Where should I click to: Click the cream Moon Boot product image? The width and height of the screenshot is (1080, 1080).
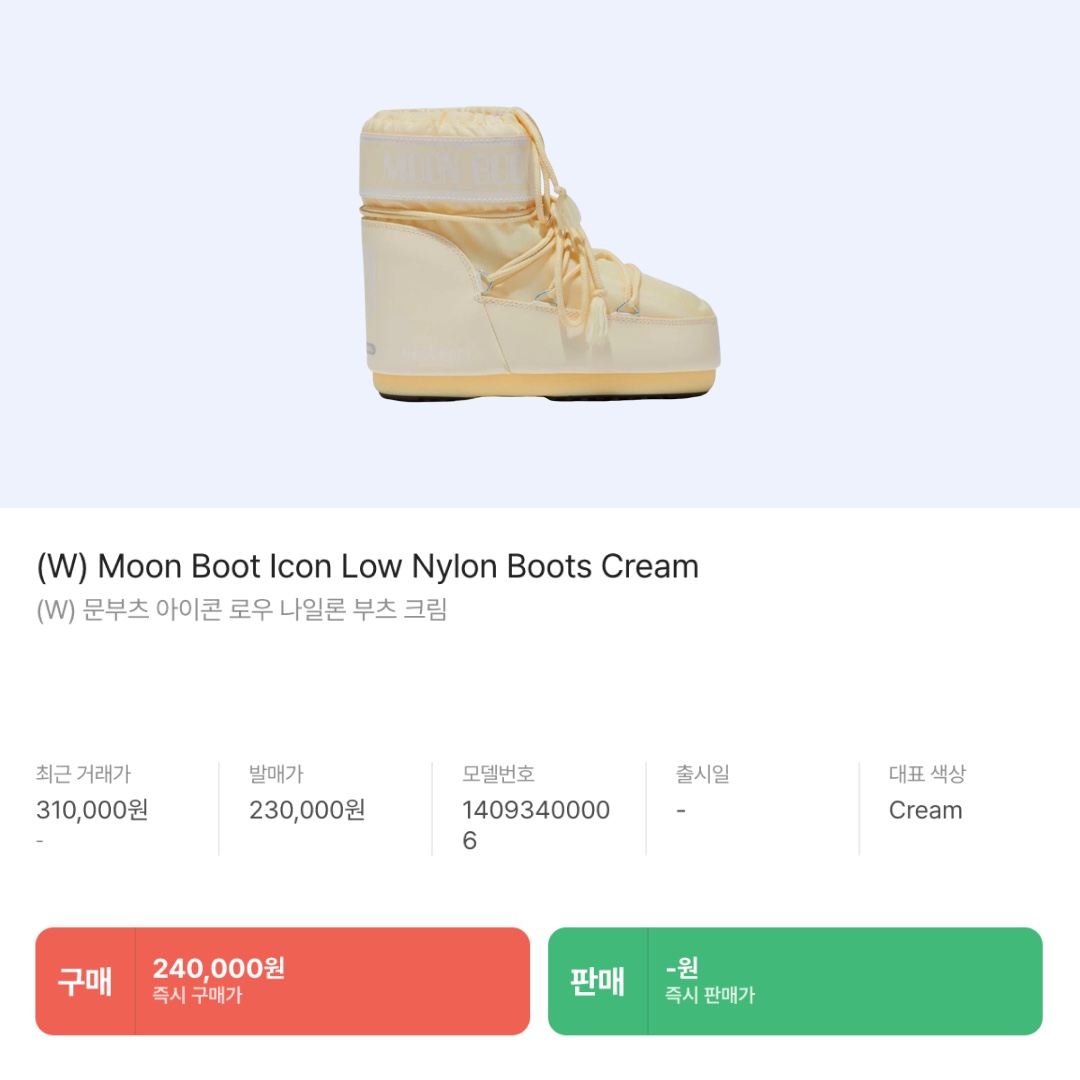(539, 255)
